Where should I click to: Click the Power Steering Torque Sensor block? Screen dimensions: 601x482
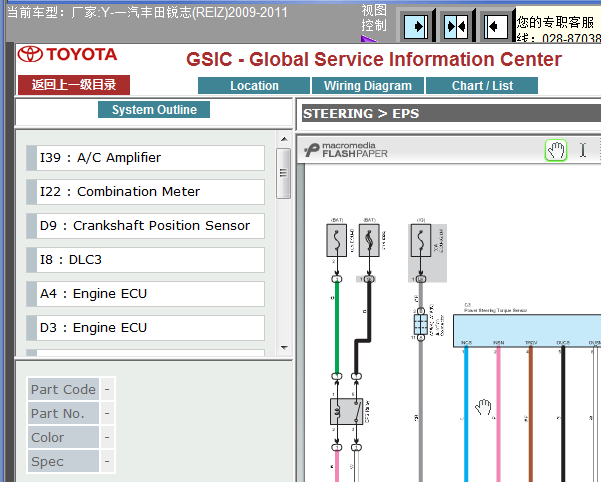[x=527, y=331]
